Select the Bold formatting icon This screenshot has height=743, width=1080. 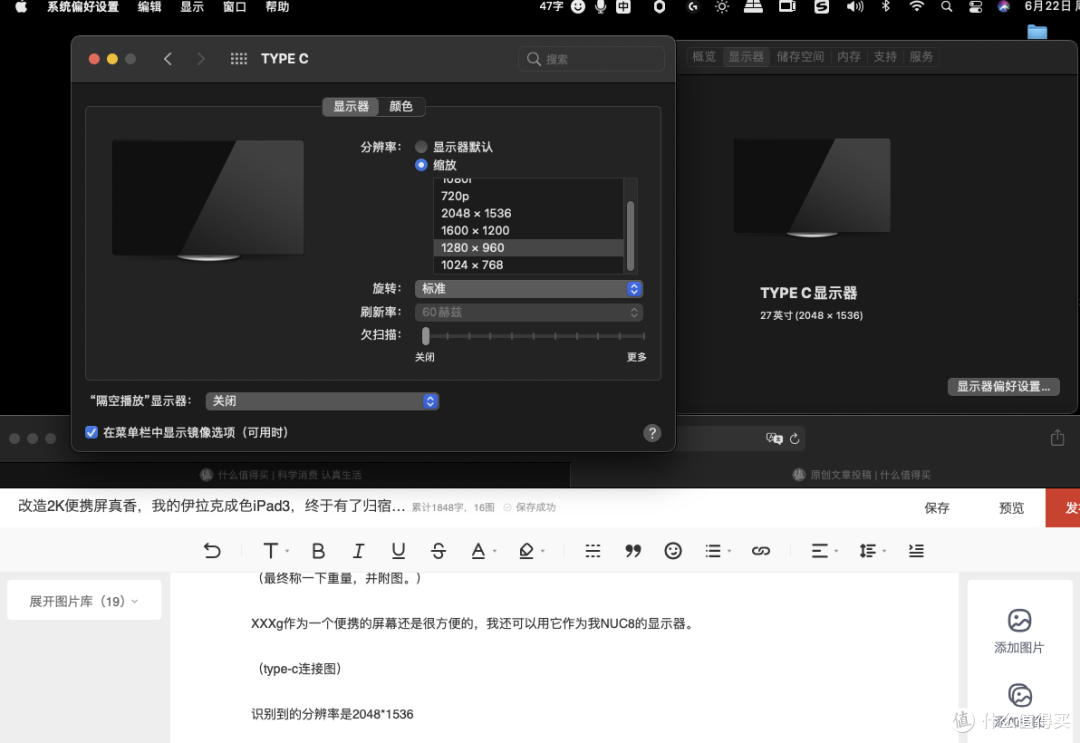coord(318,550)
